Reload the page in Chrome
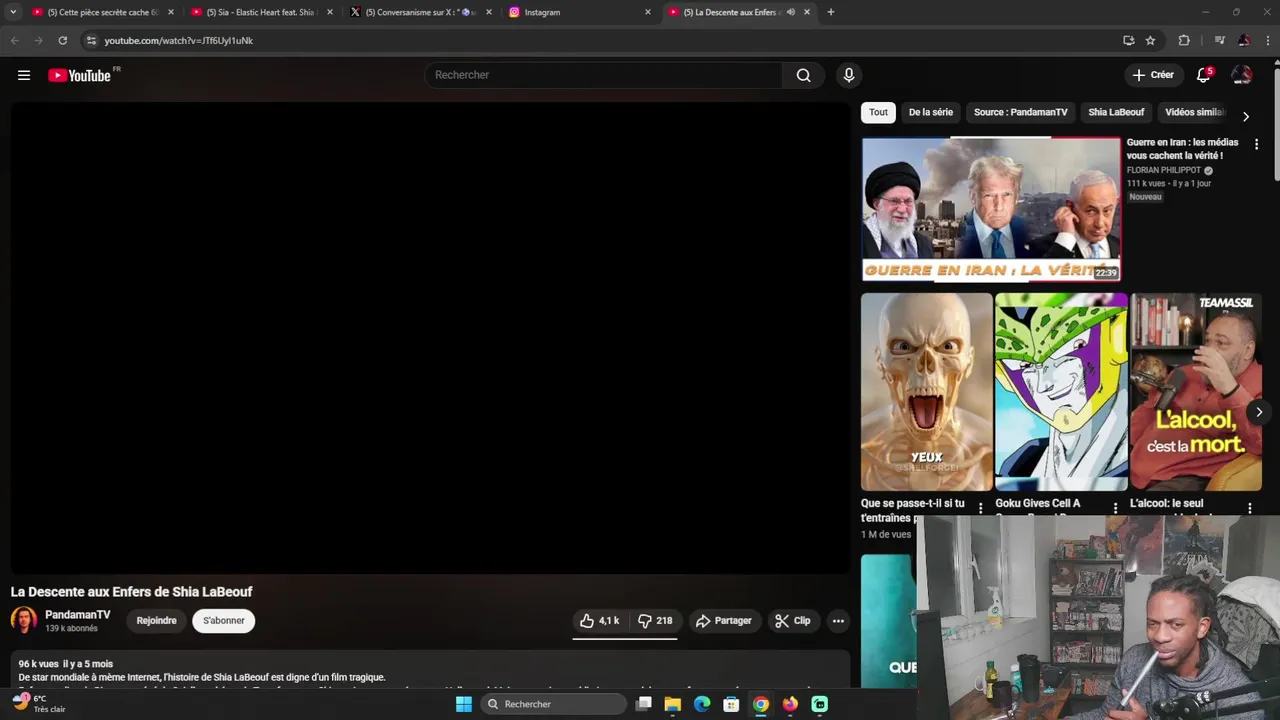1280x720 pixels. tap(62, 40)
